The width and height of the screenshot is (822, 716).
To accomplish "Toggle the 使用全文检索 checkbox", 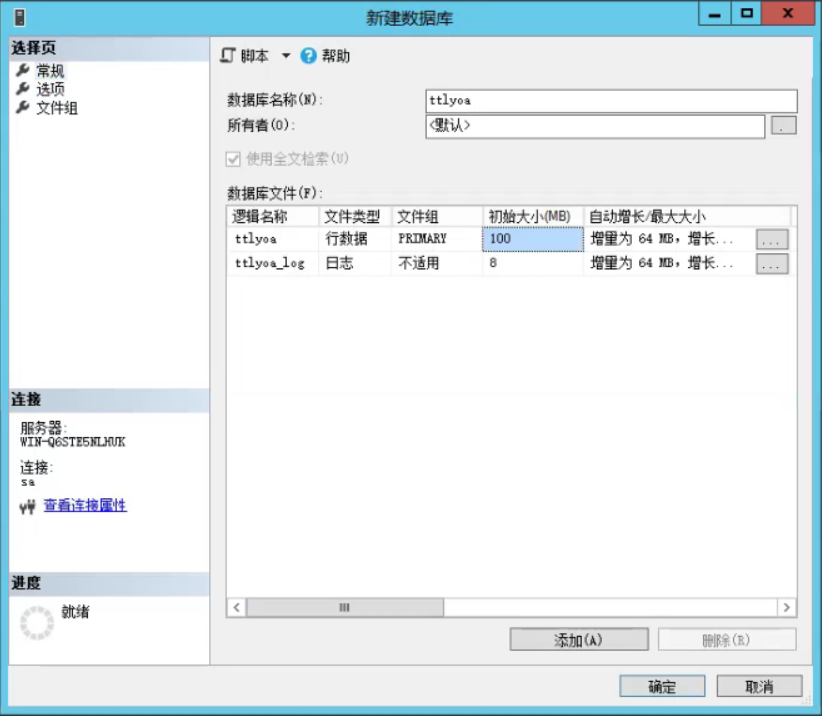I will [233, 159].
